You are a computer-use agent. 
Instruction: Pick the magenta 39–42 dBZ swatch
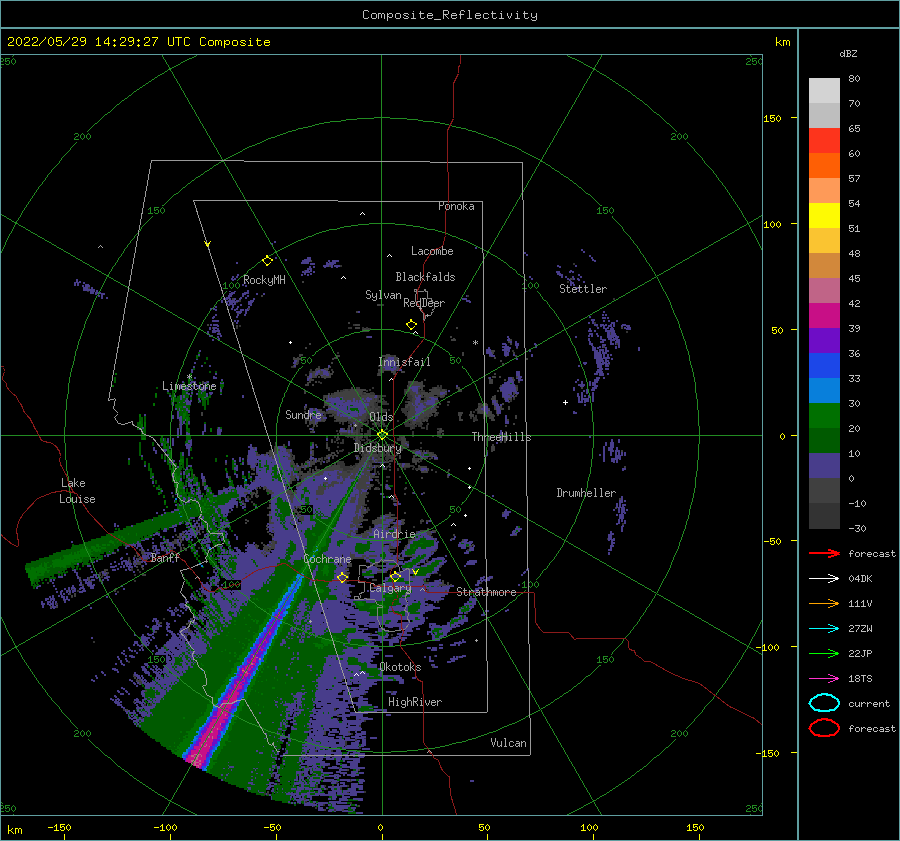(824, 315)
